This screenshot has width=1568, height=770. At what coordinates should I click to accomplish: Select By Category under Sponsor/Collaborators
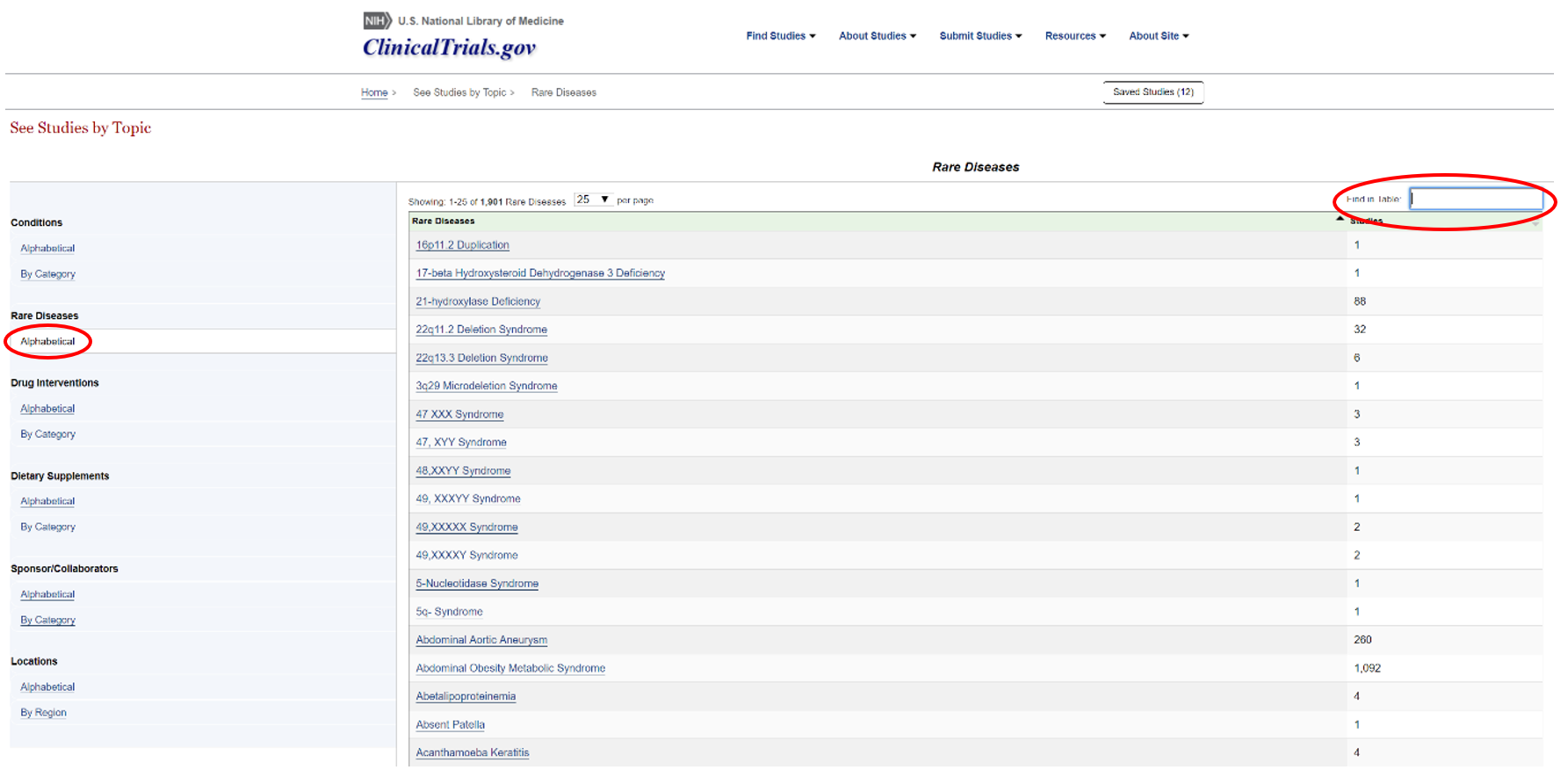[47, 620]
